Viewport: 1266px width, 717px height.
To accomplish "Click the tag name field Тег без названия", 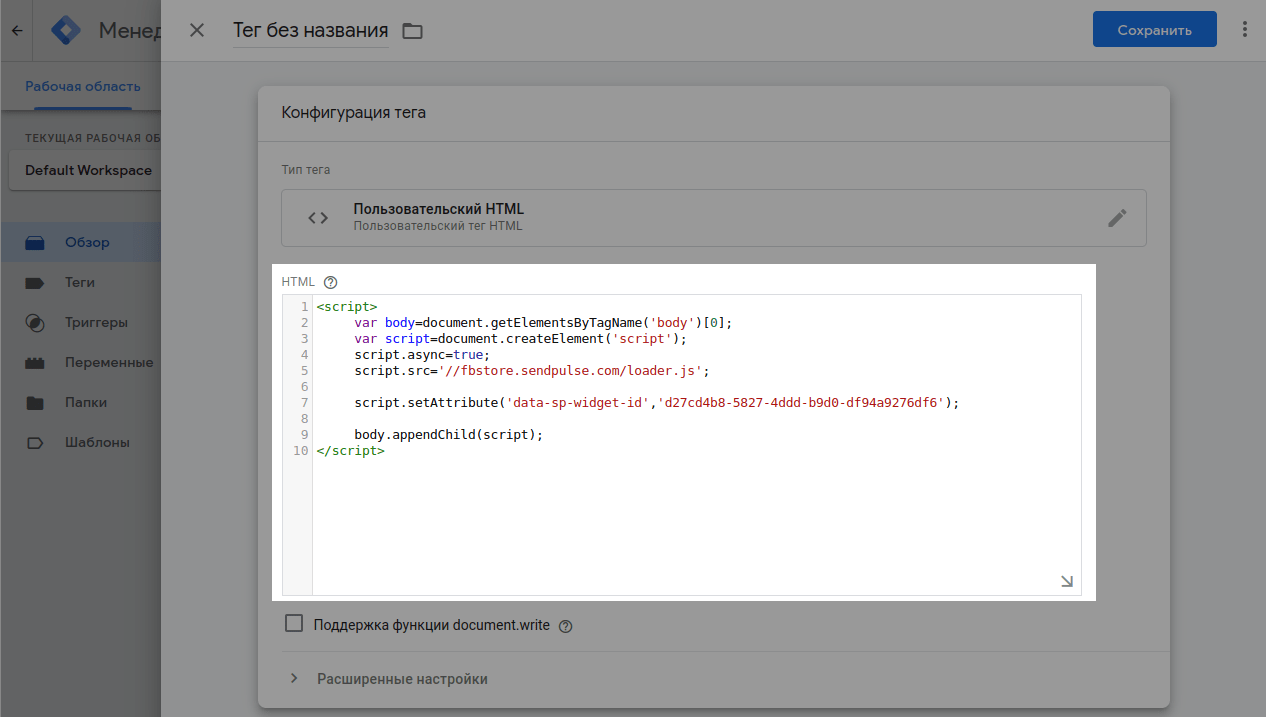I will coord(310,31).
